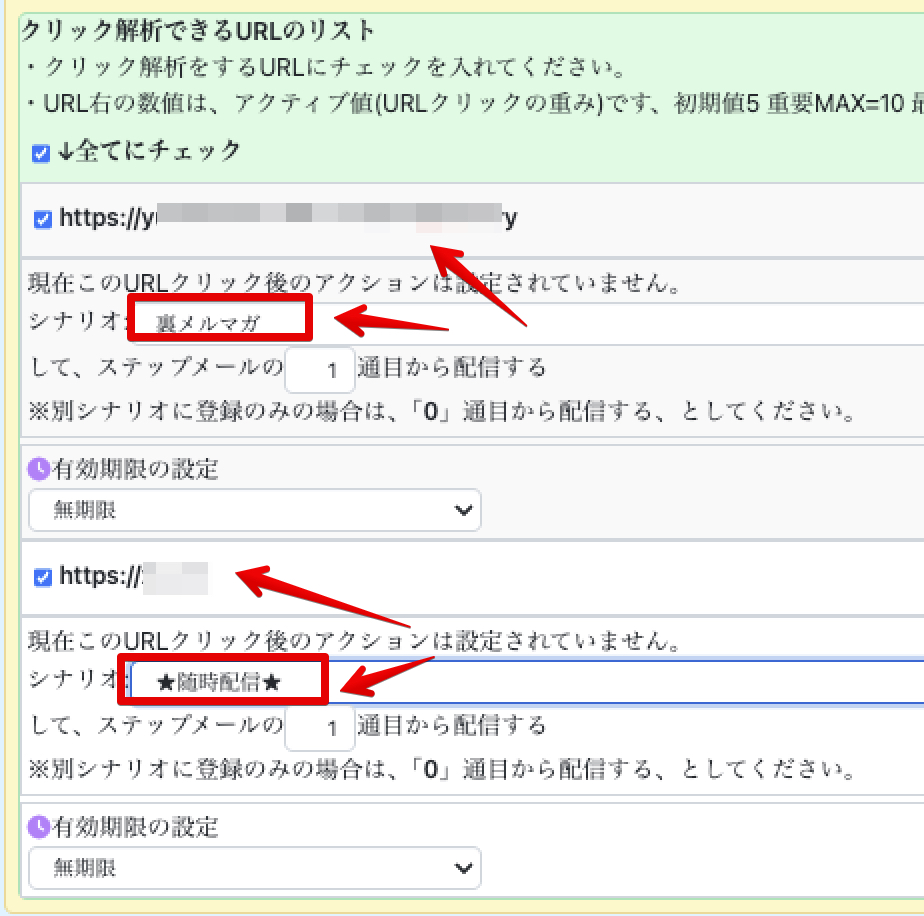Screen dimensions: 924x916
Task: Click the purple clock icon above first 無期限 dropdown
Action: tap(38, 469)
